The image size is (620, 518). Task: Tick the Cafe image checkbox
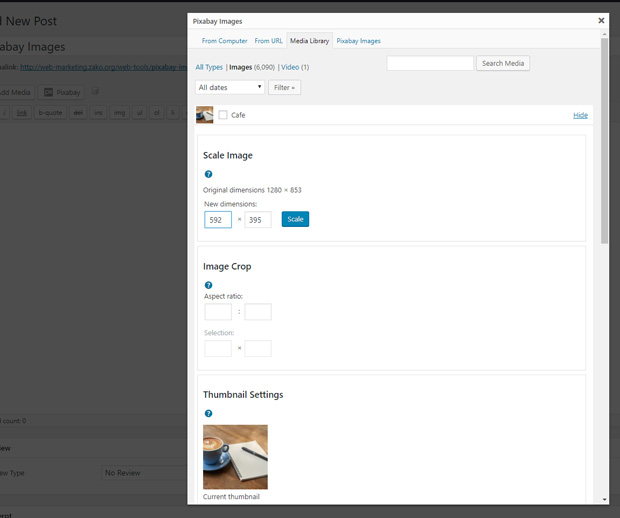pos(223,115)
